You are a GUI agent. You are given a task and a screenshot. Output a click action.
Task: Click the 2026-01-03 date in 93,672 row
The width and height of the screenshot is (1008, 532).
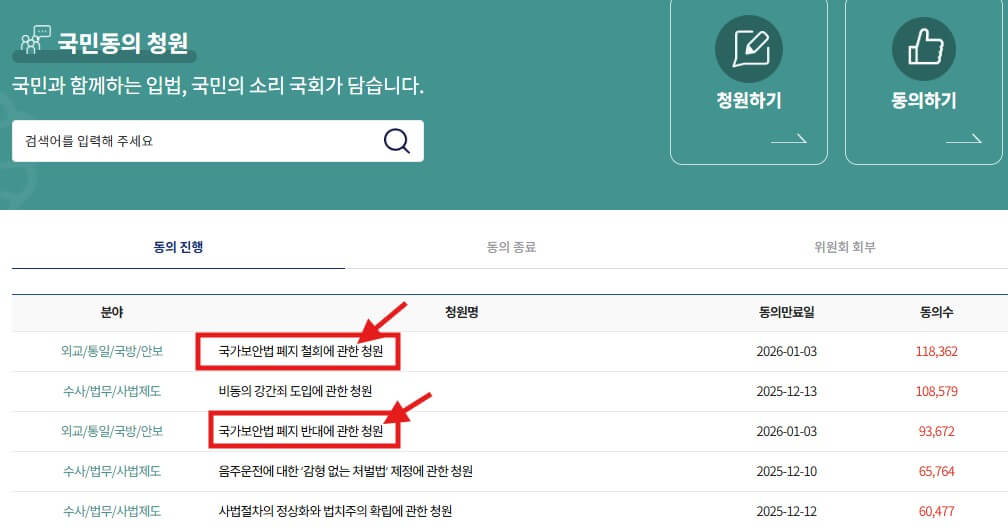[x=786, y=431]
